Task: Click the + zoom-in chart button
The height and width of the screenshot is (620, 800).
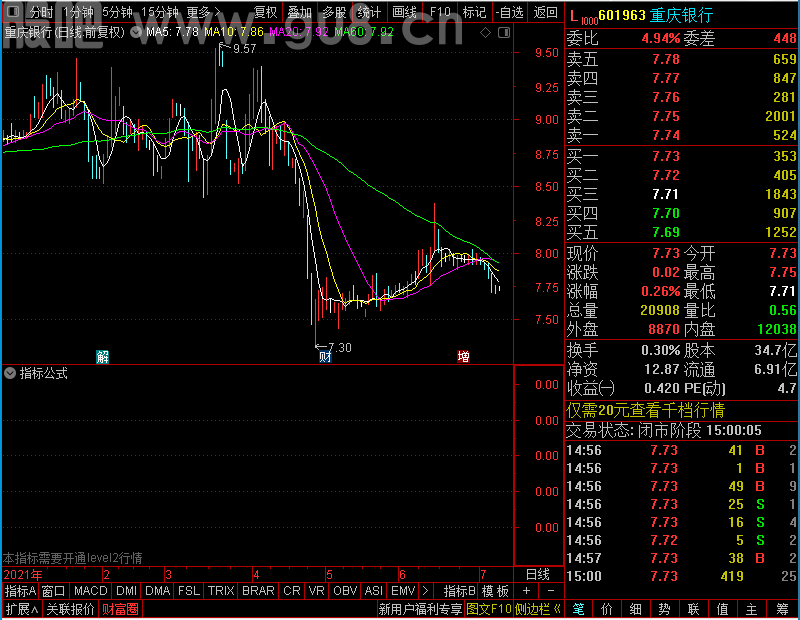Action: pyautogui.click(x=527, y=591)
